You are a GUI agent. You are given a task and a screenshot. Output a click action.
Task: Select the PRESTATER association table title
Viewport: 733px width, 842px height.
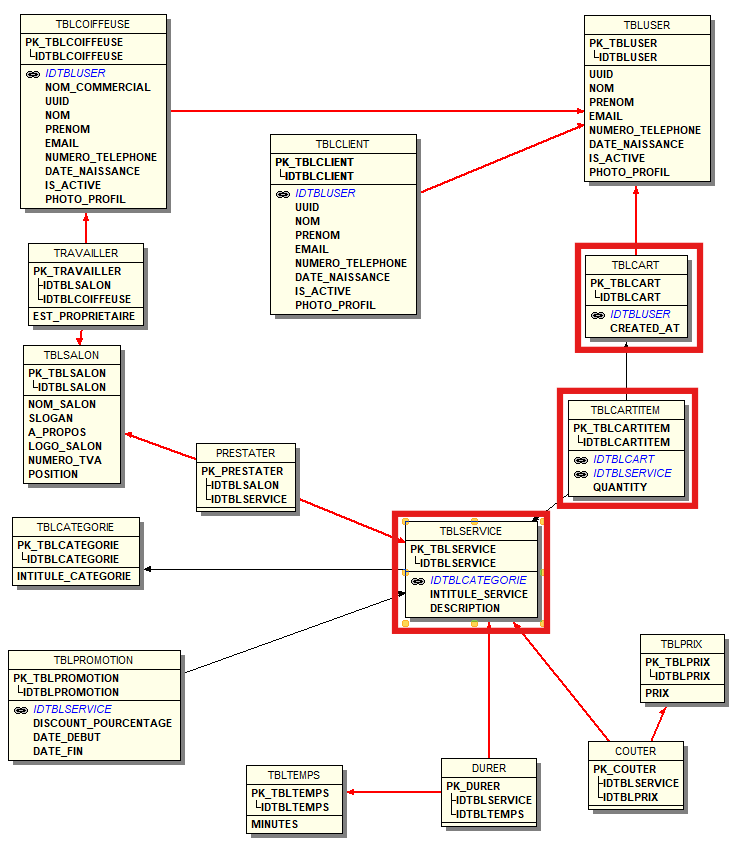click(x=245, y=453)
